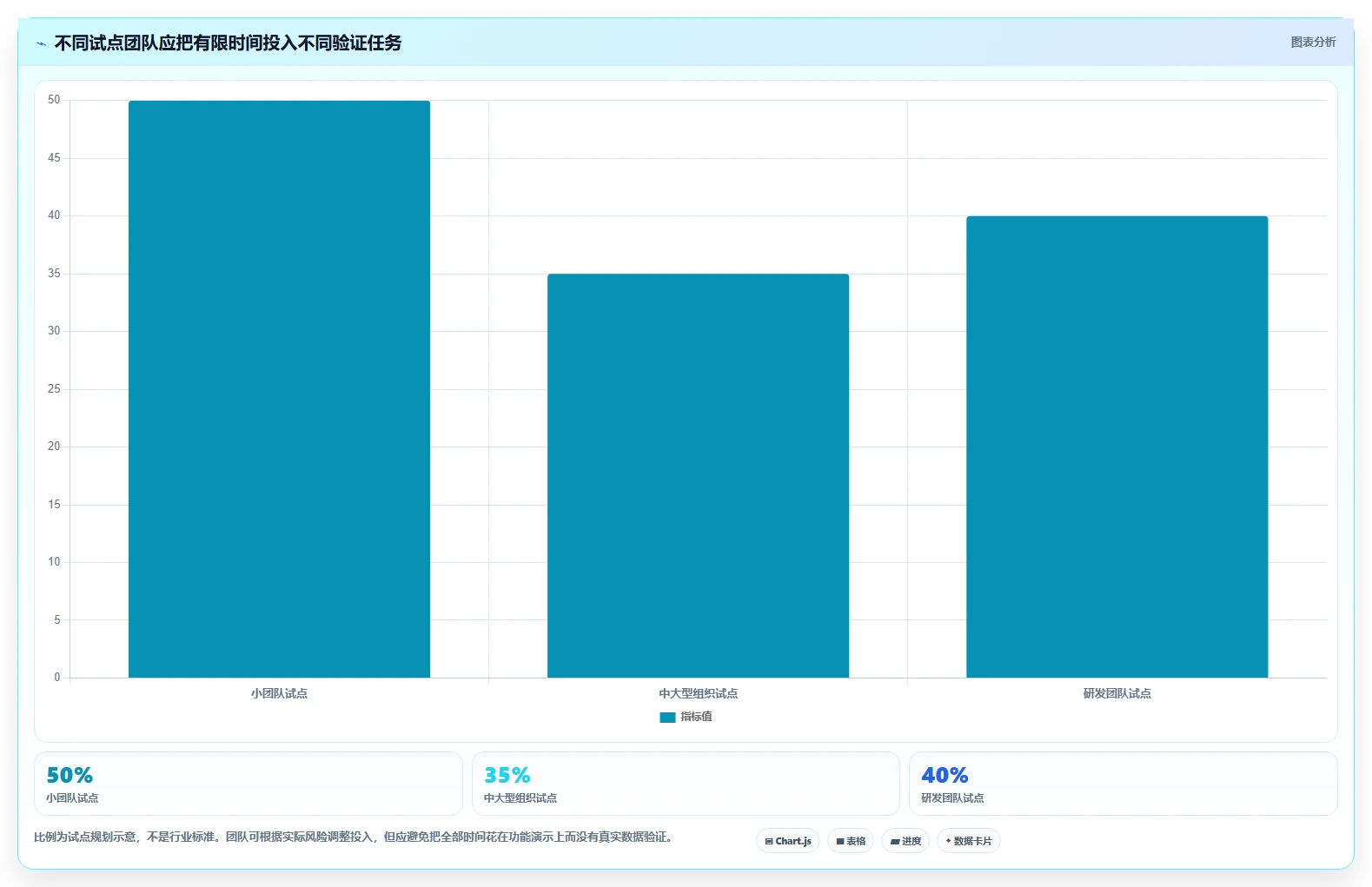Select the 35% 中大型组织试点 card

[686, 784]
